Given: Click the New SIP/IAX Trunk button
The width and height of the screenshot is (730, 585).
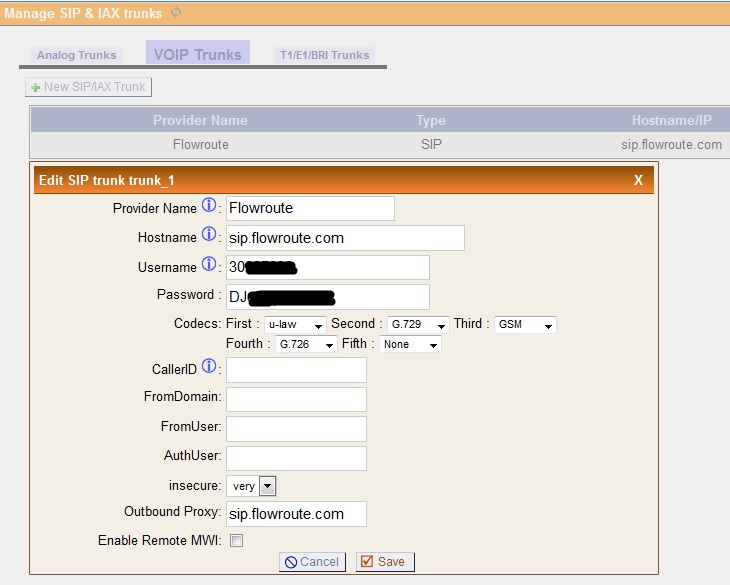Looking at the screenshot, I should point(88,87).
